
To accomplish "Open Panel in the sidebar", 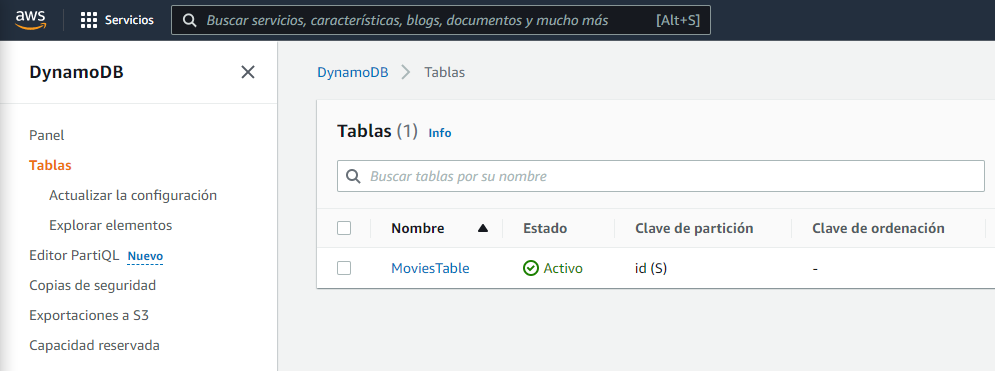I will click(x=47, y=135).
